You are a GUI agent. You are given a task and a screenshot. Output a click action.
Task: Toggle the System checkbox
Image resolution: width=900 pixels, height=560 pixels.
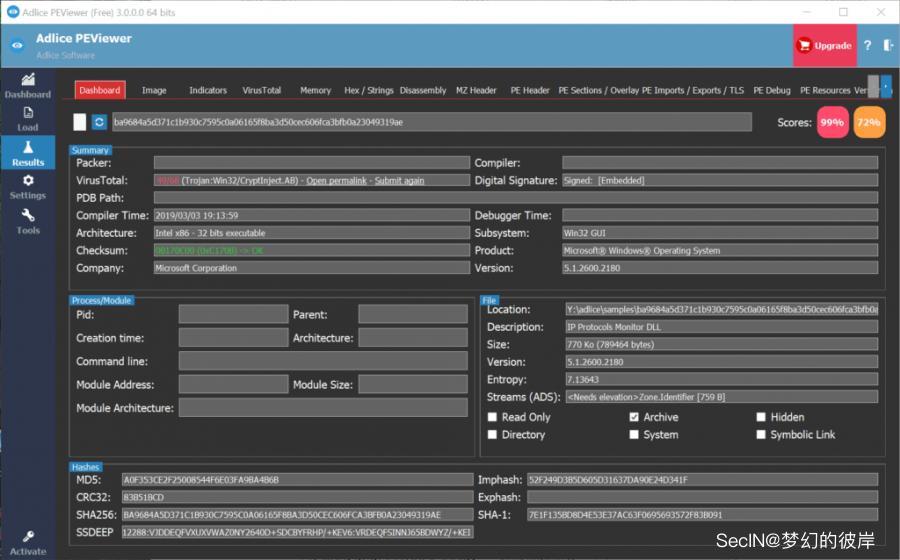click(634, 435)
